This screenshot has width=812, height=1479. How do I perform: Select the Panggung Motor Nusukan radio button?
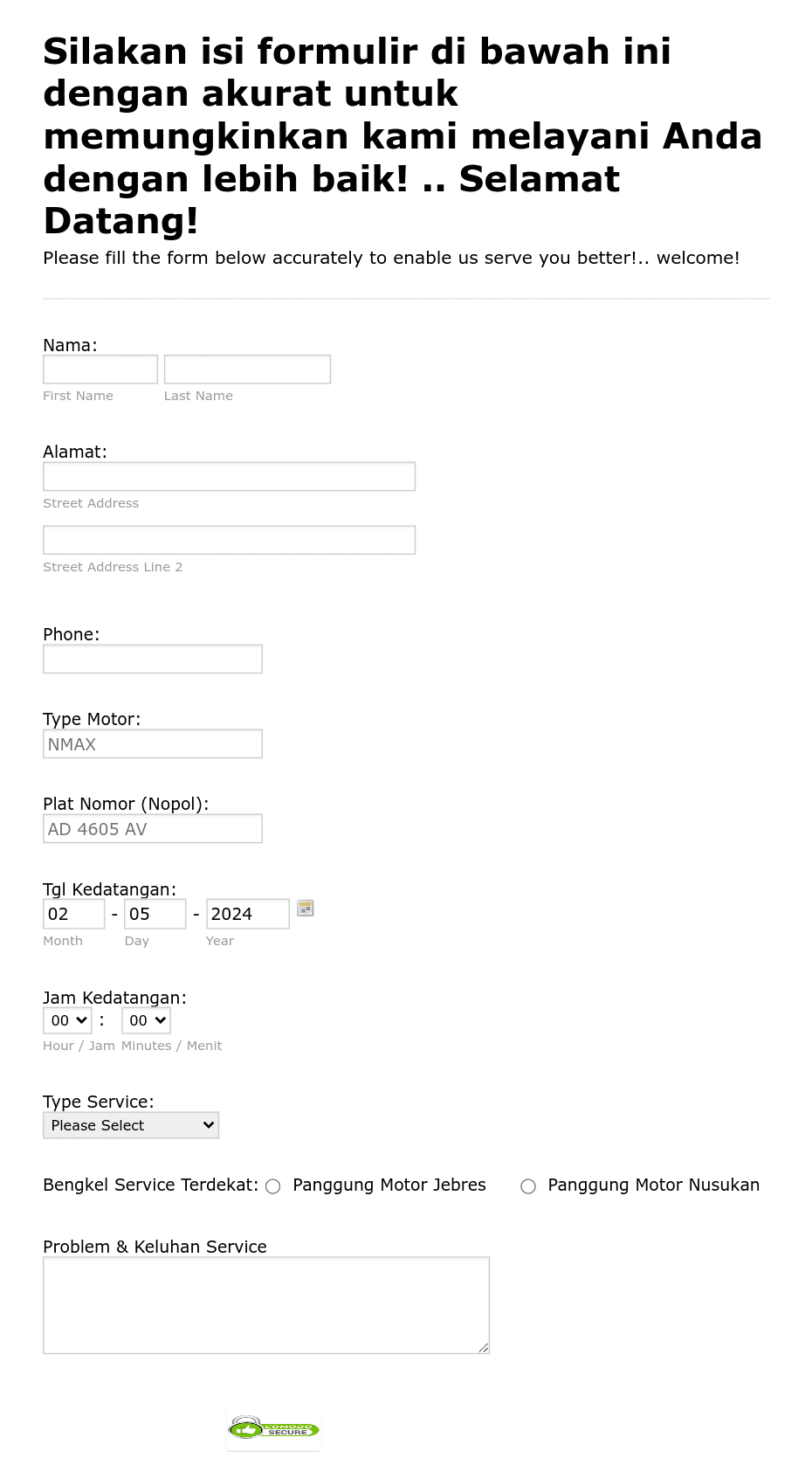tap(528, 1186)
